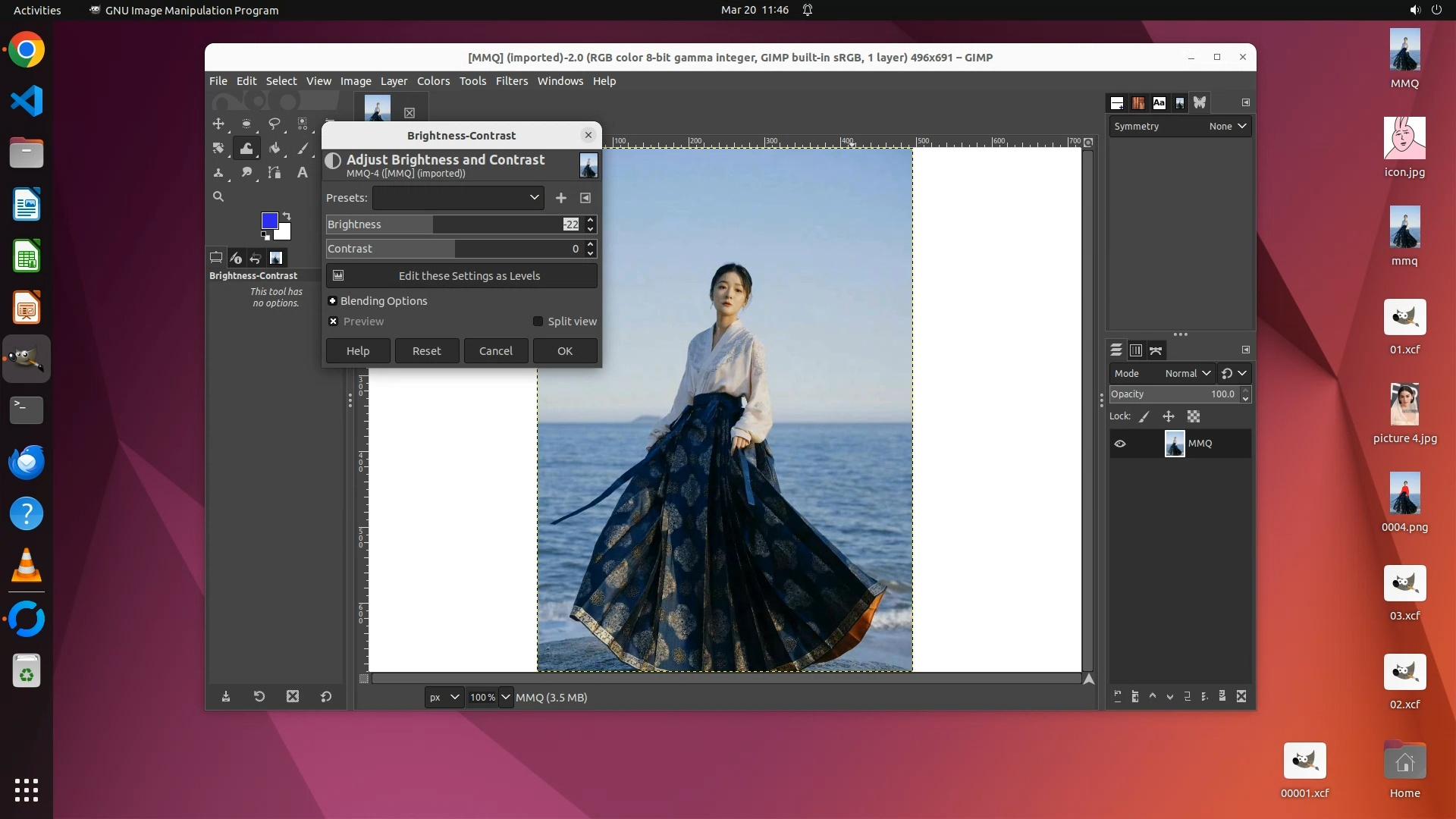
Task: Save current settings as named preset
Action: click(561, 198)
